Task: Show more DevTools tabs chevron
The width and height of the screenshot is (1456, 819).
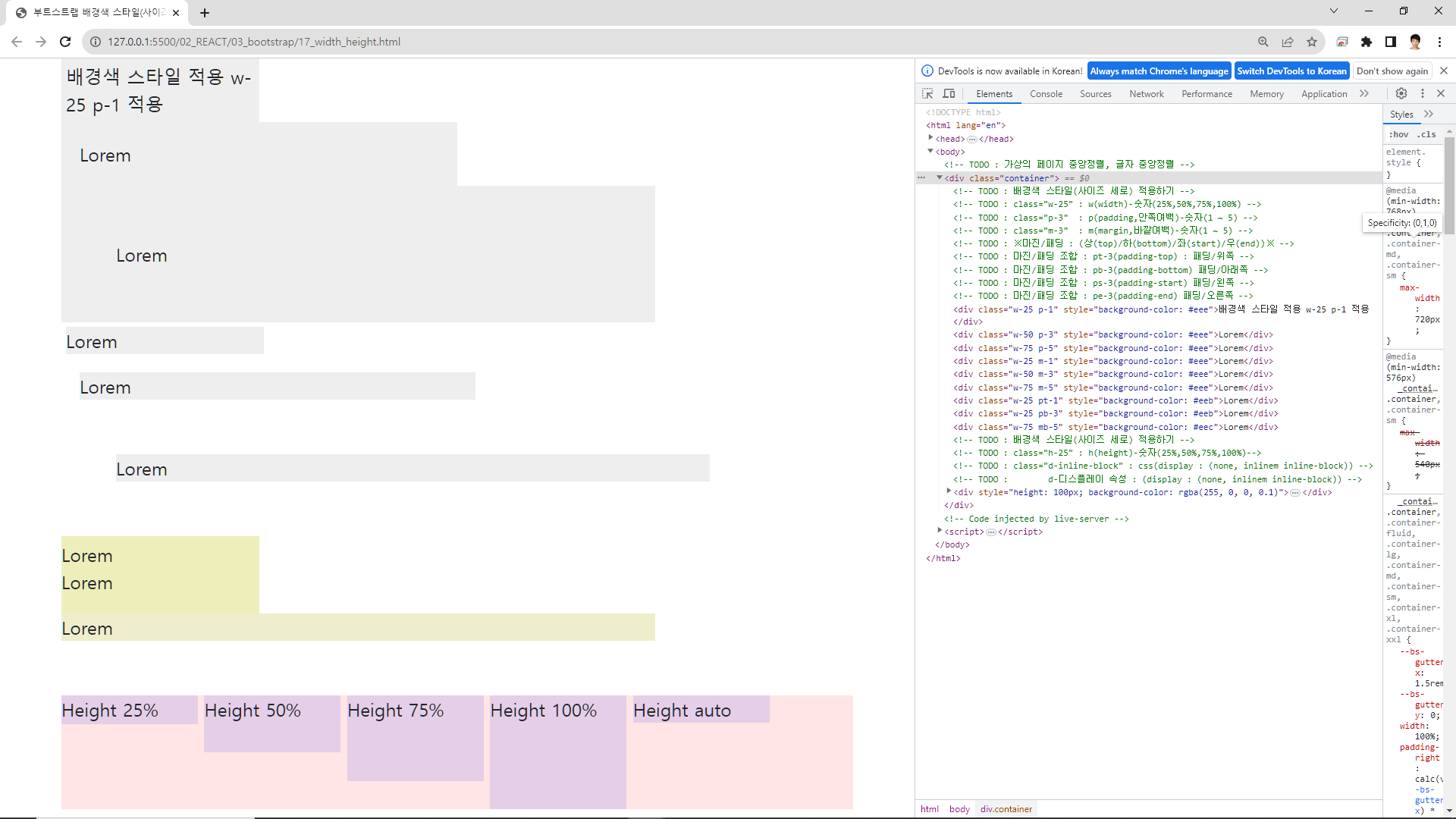Action: (x=1364, y=93)
